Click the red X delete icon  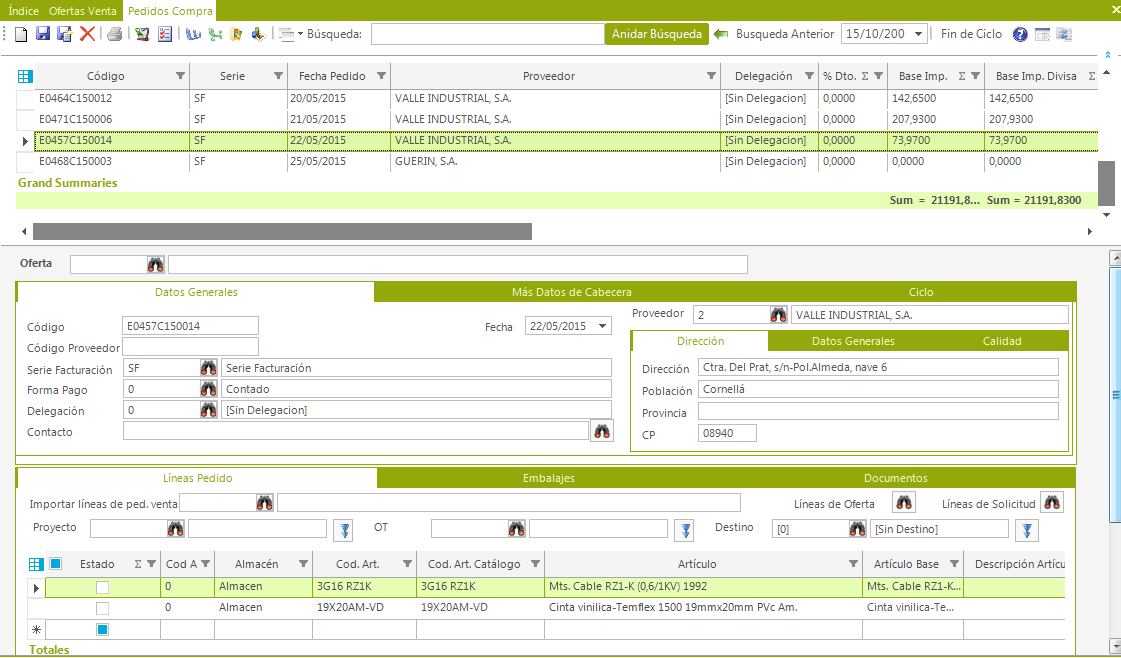pyautogui.click(x=87, y=34)
